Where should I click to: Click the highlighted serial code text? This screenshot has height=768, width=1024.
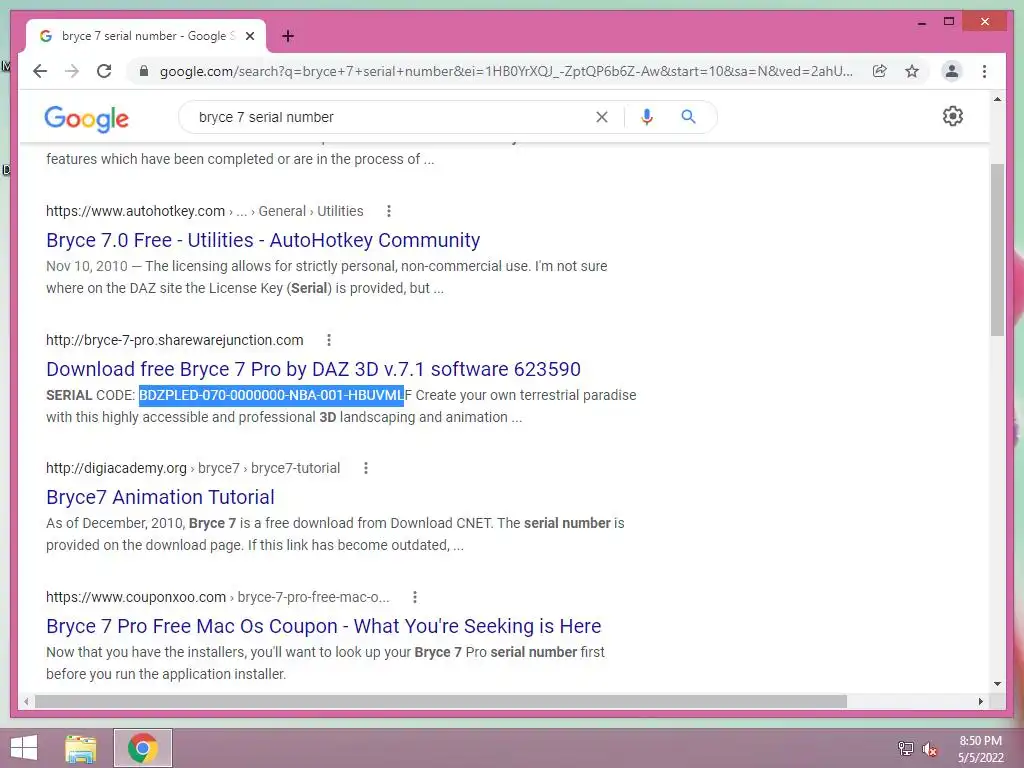click(x=271, y=395)
